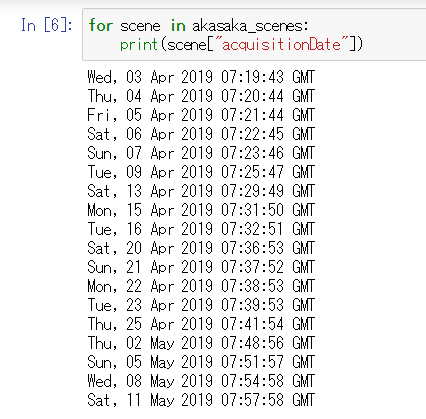Click the 'in' keyword in the loop
The height and width of the screenshot is (419, 426).
(x=178, y=25)
